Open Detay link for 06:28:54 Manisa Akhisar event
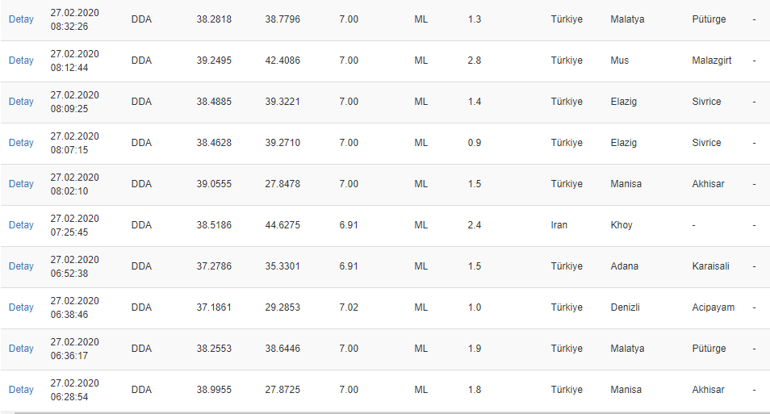This screenshot has width=770, height=414. [21, 390]
